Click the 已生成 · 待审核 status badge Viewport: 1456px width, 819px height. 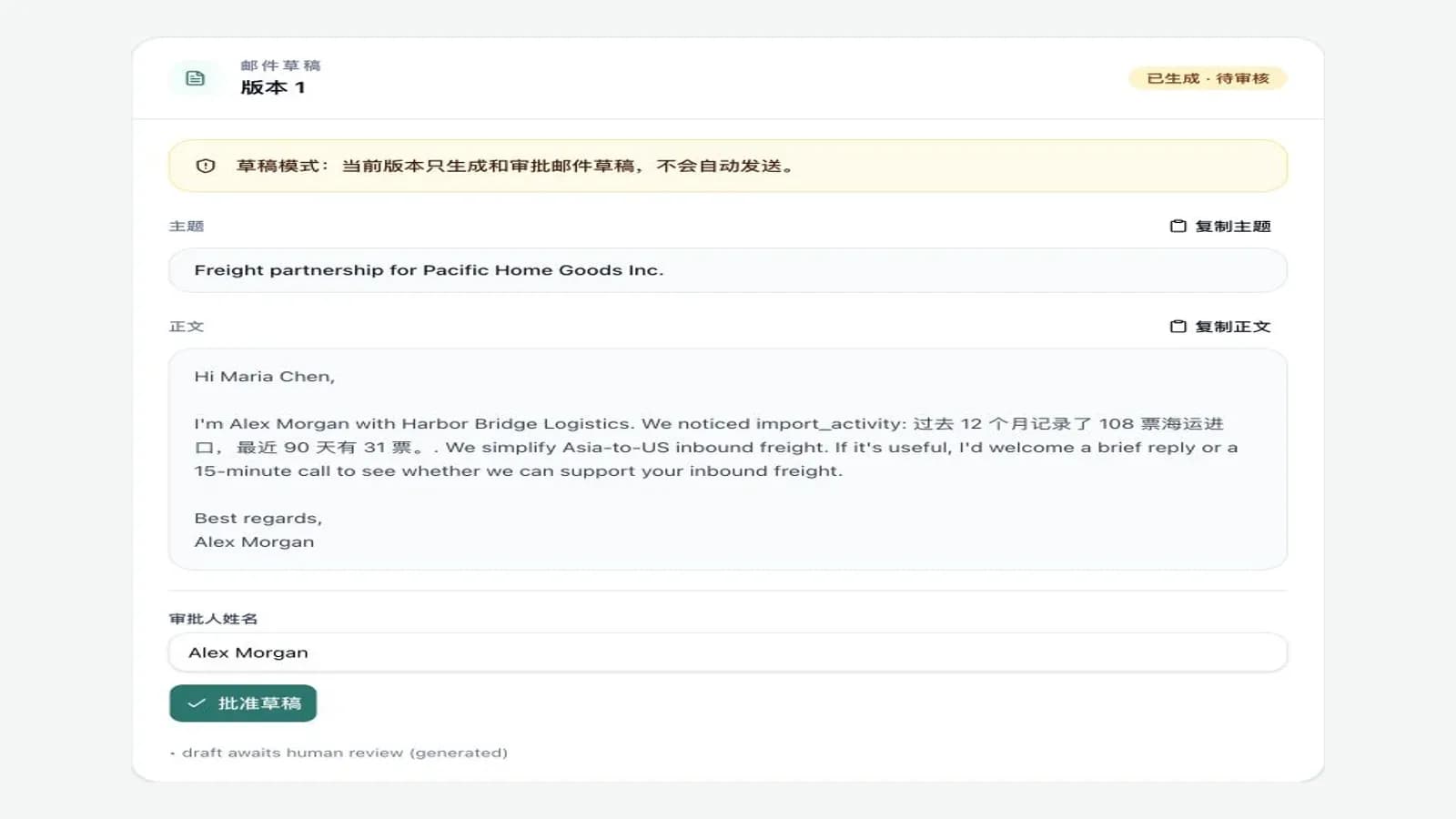coord(1208,78)
